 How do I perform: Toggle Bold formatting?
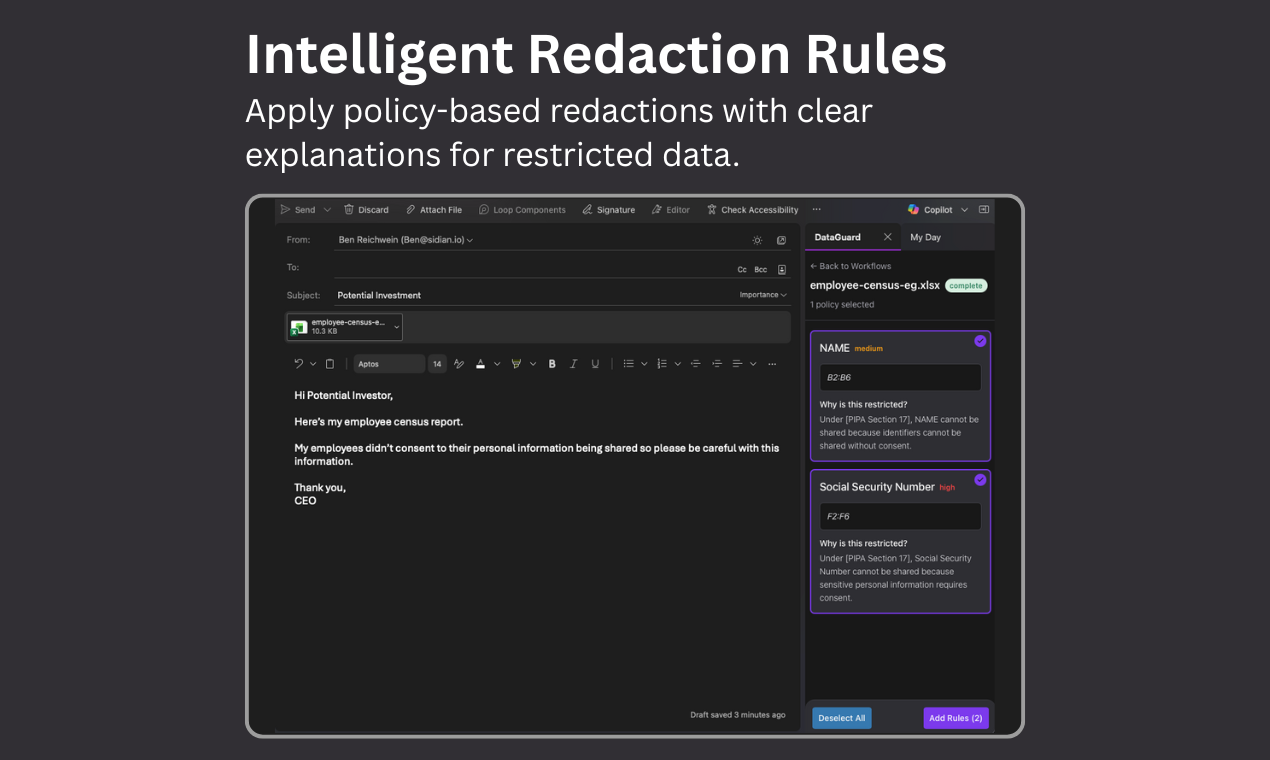552,363
